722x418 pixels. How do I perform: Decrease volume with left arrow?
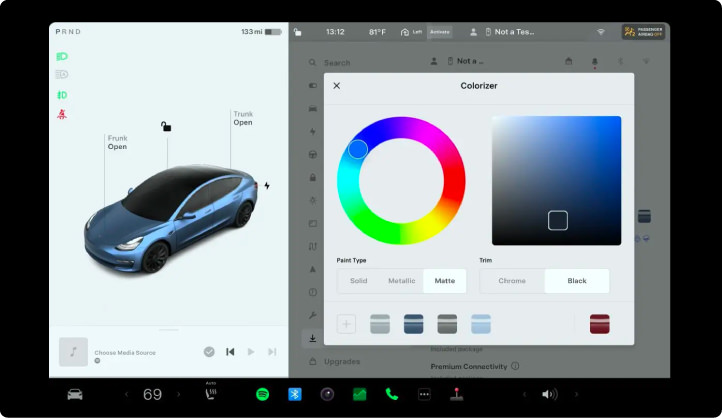point(523,394)
